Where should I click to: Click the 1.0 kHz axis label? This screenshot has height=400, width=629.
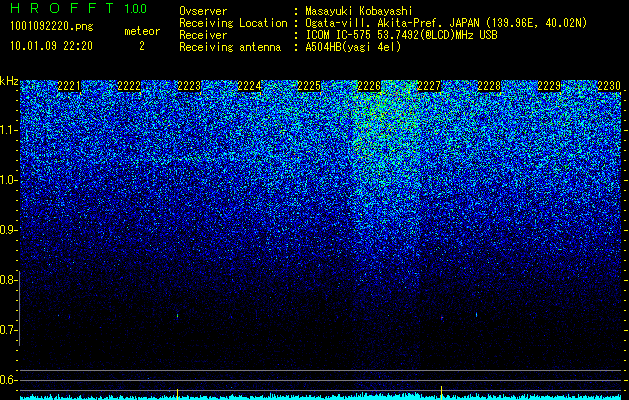[x=8, y=180]
